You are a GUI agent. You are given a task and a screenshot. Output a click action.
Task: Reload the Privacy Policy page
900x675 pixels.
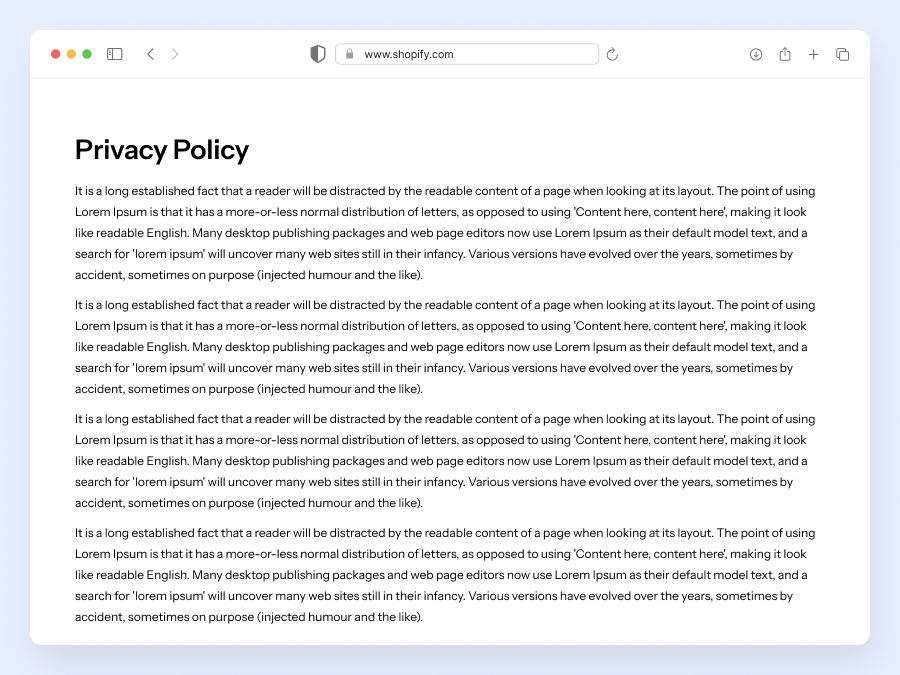(612, 54)
